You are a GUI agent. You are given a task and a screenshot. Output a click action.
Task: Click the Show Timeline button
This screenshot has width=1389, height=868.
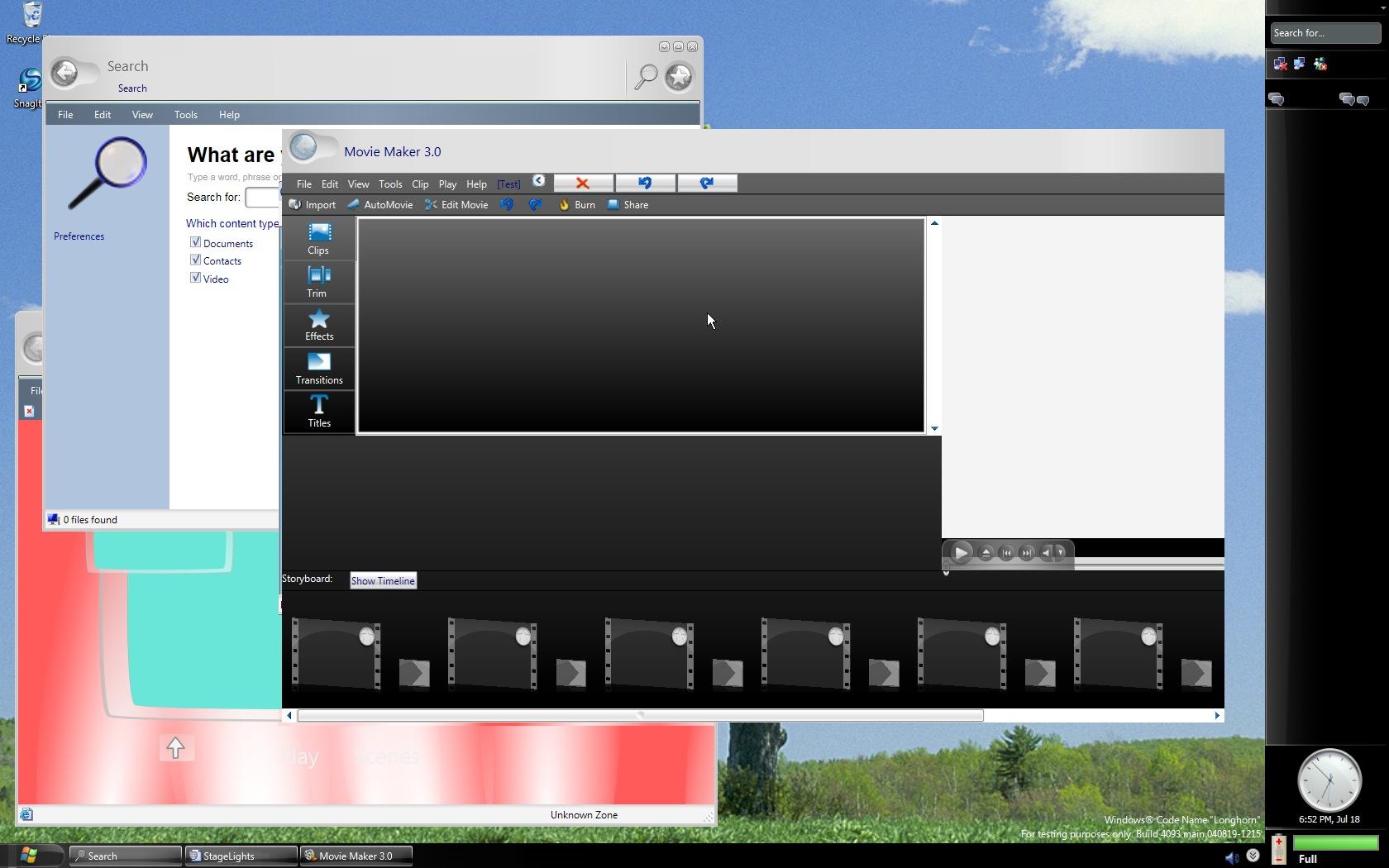pos(383,580)
